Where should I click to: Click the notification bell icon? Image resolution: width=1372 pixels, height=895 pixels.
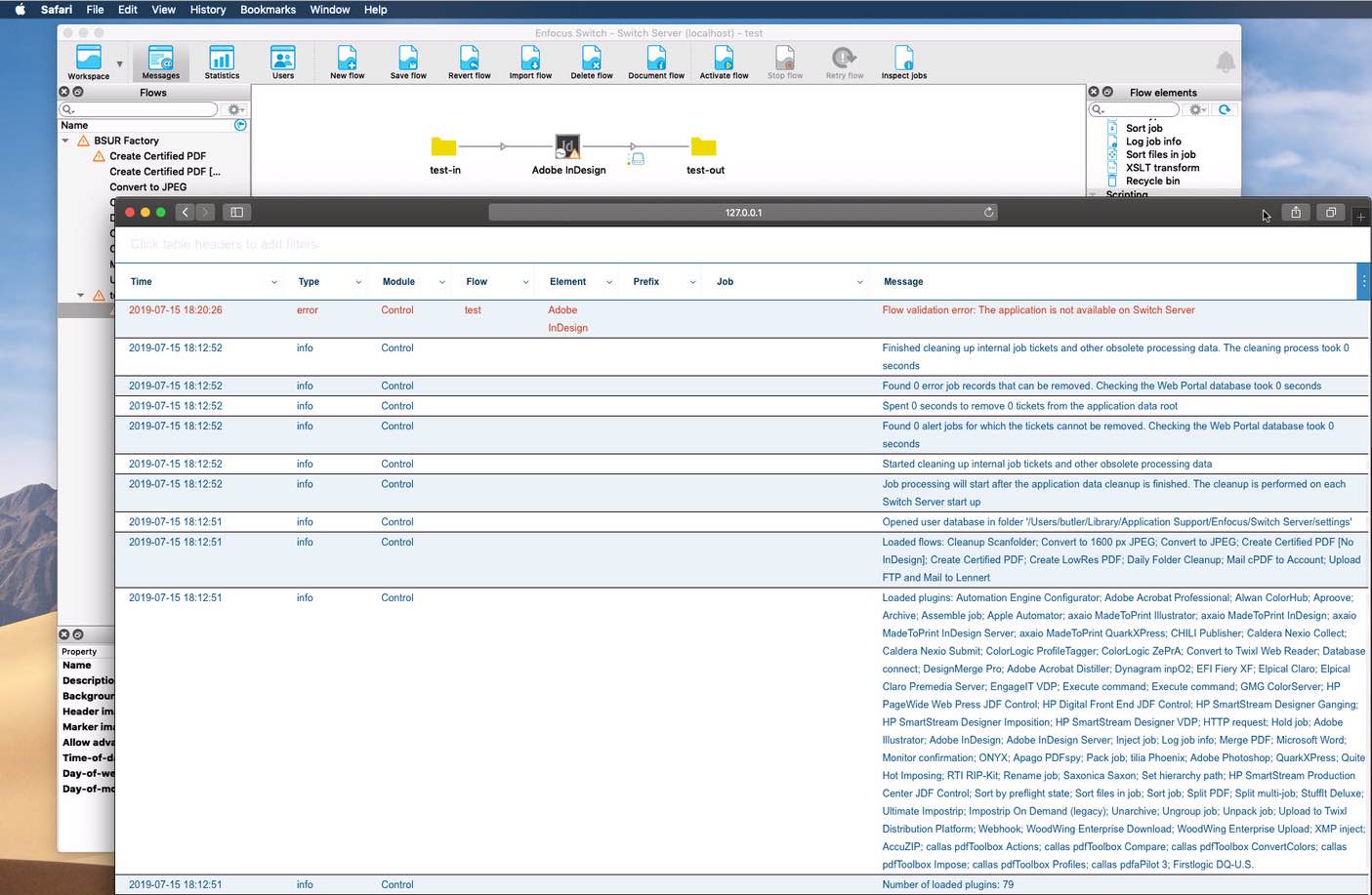pos(1226,62)
